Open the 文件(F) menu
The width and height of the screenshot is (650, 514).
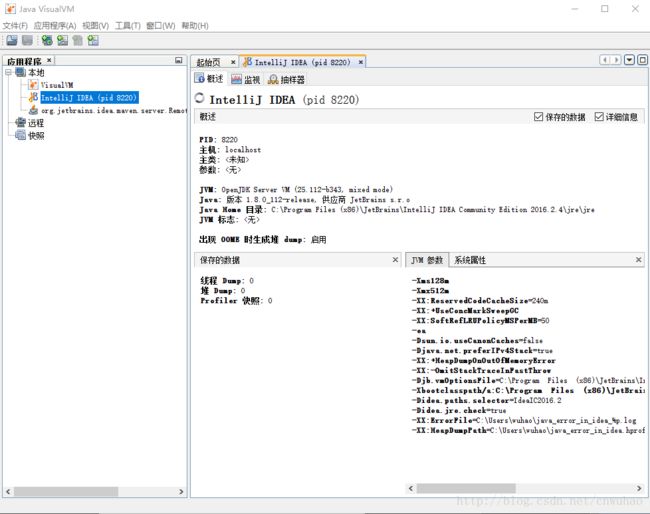tap(15, 26)
